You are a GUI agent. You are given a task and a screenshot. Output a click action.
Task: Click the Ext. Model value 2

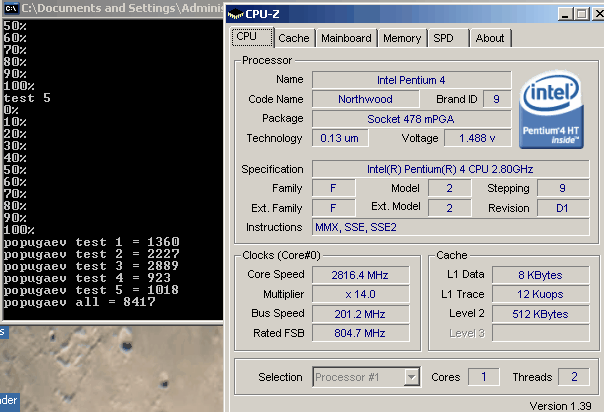(x=450, y=208)
